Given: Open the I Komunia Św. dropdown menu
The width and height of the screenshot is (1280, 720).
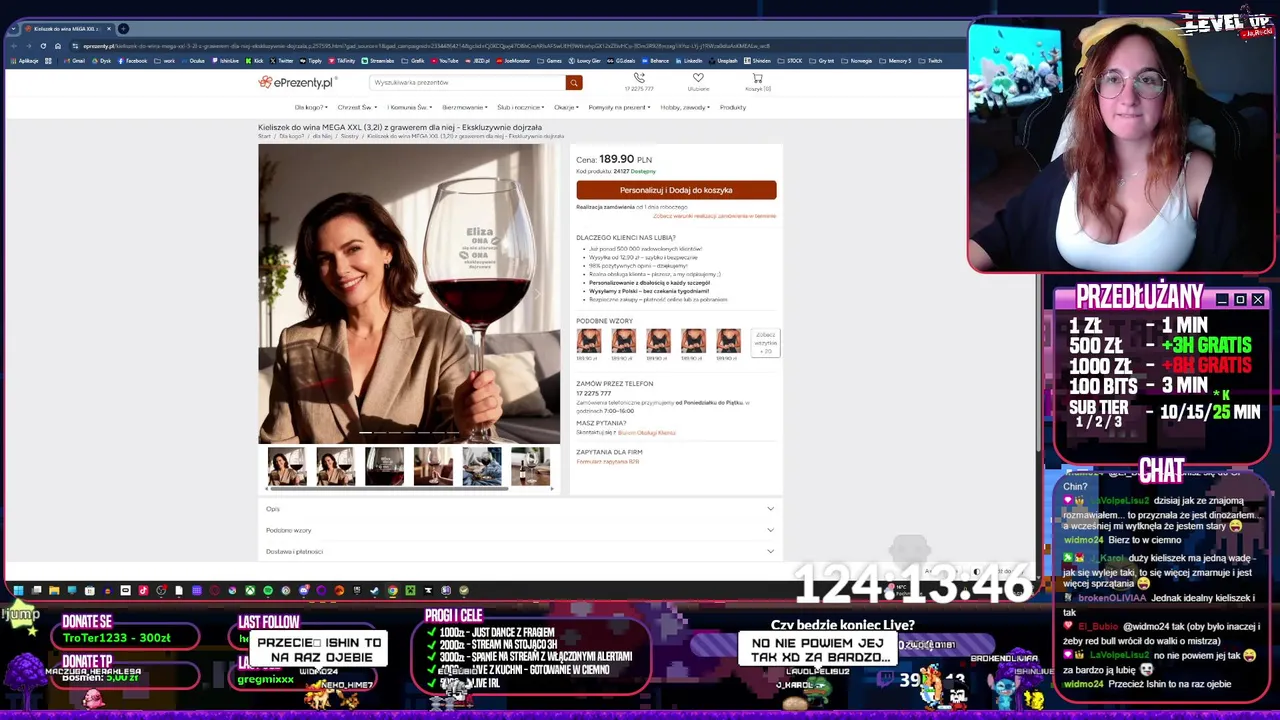Looking at the screenshot, I should click(409, 107).
